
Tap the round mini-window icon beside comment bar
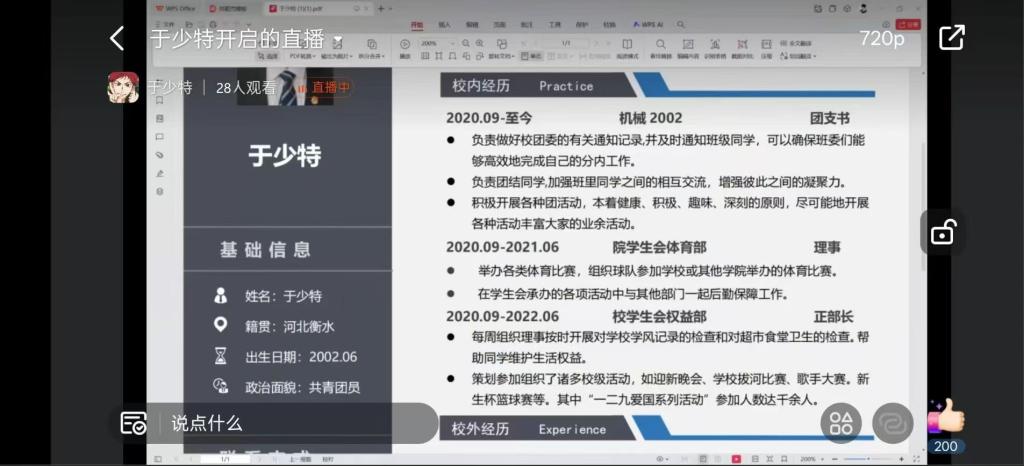tap(892, 423)
